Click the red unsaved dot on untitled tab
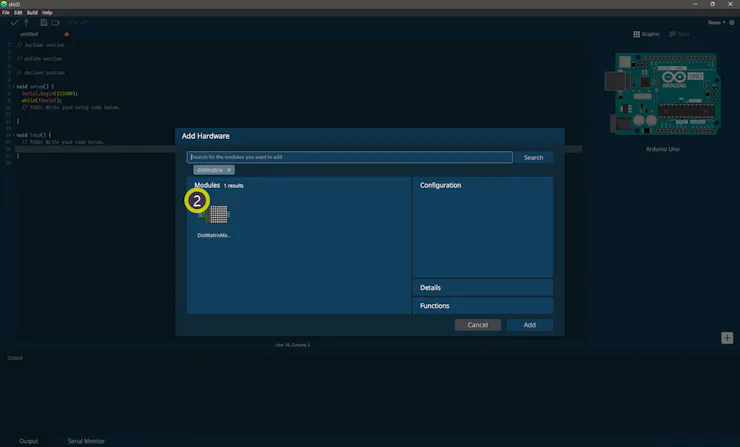This screenshot has width=740, height=447. (x=67, y=34)
